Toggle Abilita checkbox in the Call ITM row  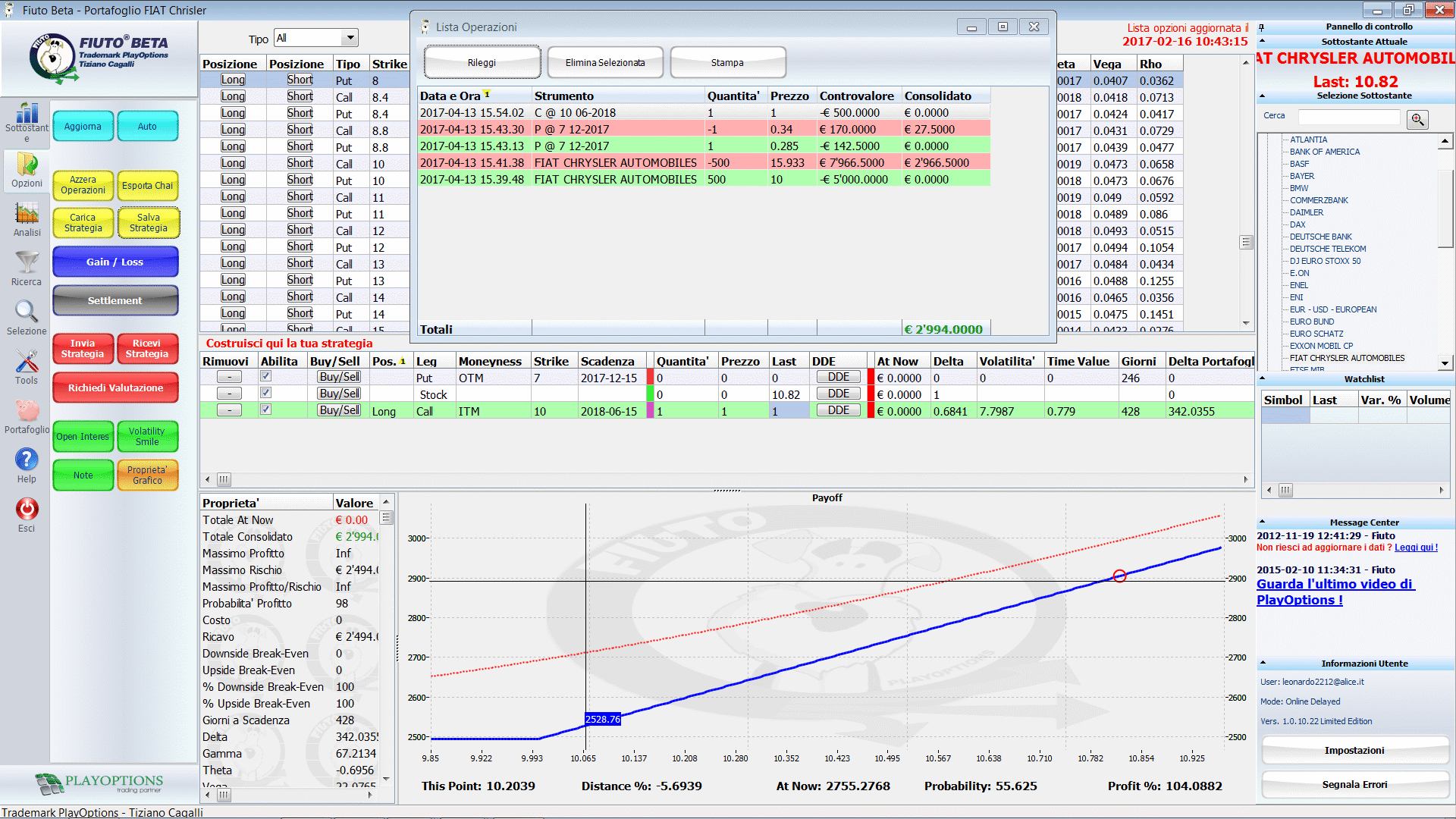(x=265, y=410)
